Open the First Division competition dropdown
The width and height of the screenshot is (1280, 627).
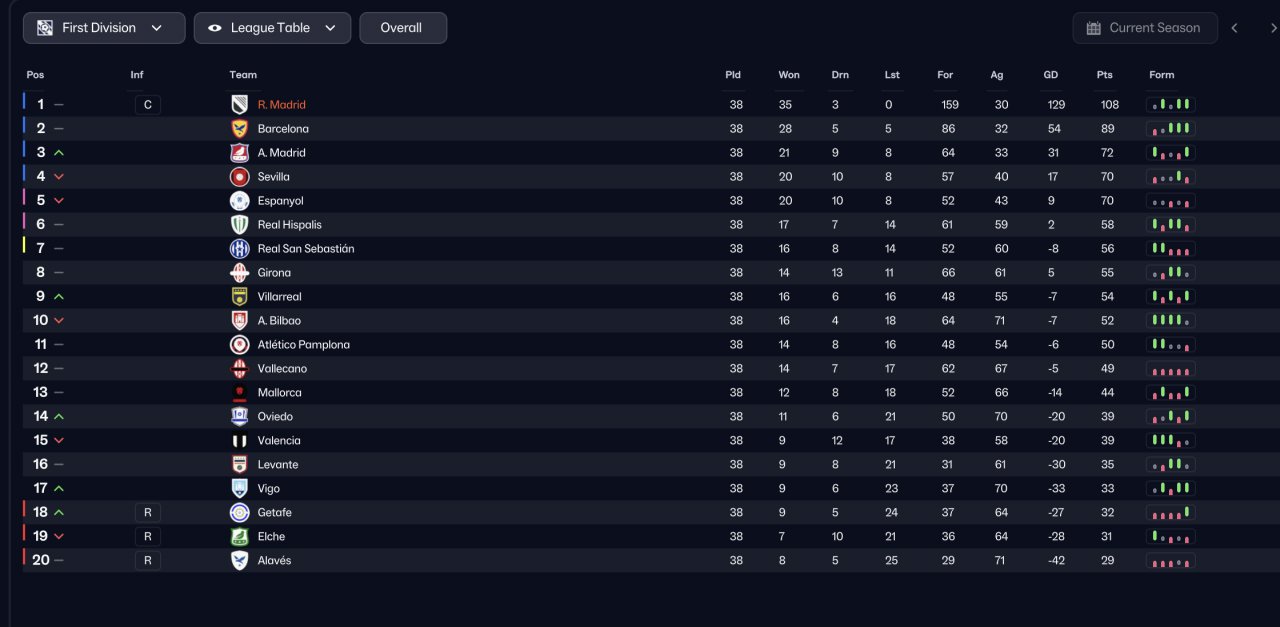click(104, 28)
